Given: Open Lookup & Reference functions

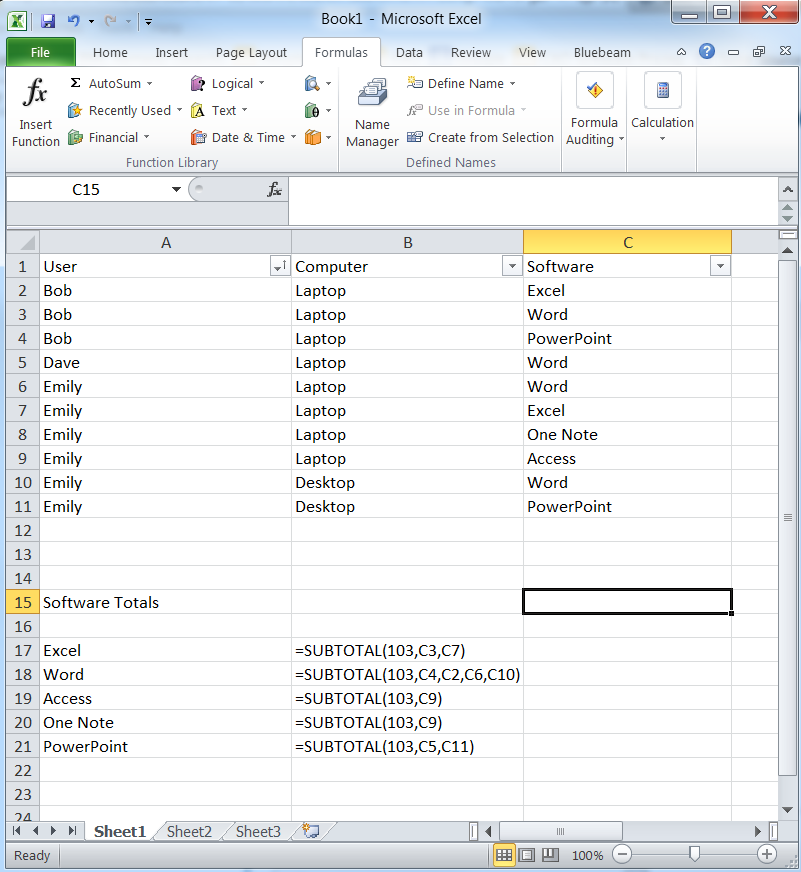Looking at the screenshot, I should pyautogui.click(x=318, y=83).
